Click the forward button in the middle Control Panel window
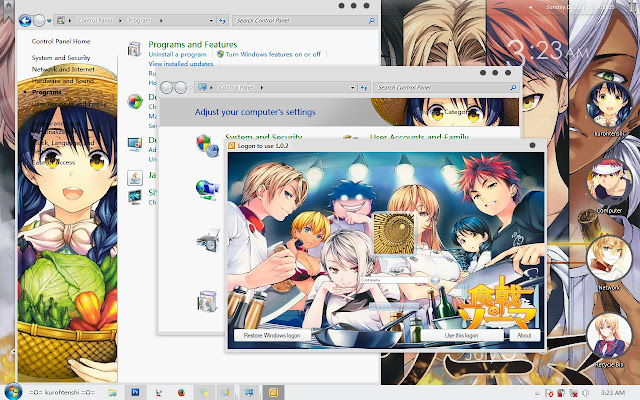 180,87
